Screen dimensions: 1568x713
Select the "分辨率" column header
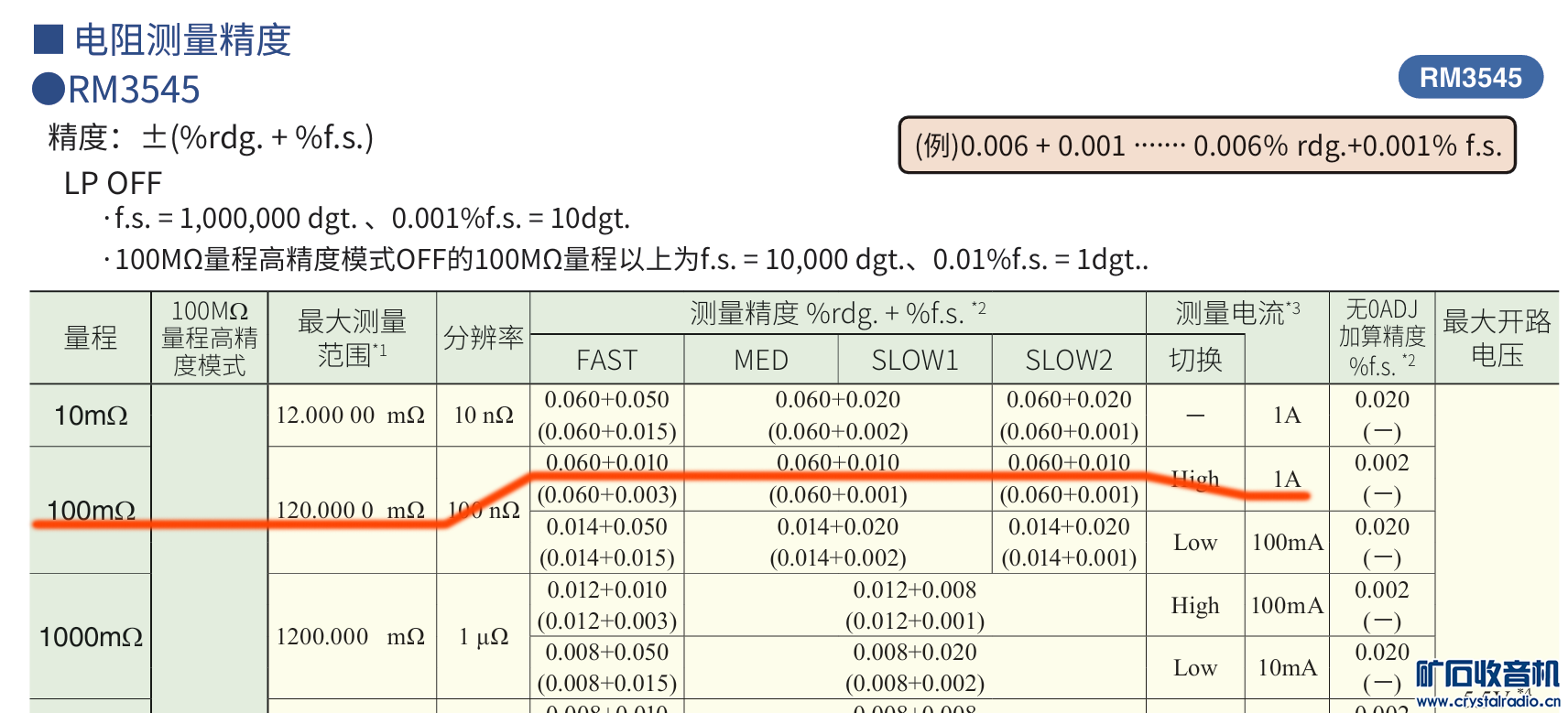click(x=484, y=338)
